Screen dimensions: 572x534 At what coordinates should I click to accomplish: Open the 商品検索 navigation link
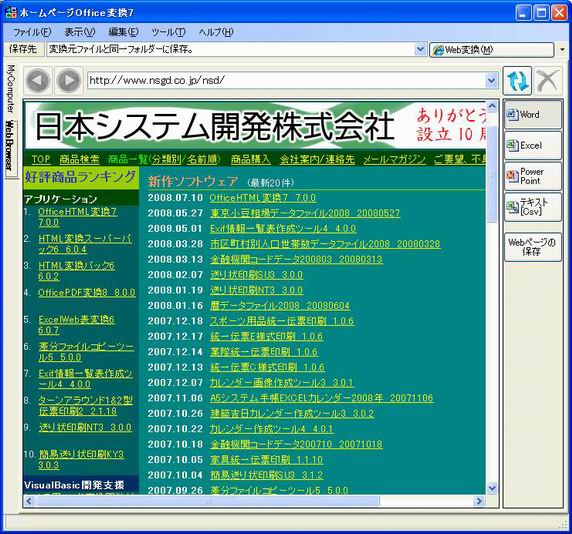click(x=79, y=159)
